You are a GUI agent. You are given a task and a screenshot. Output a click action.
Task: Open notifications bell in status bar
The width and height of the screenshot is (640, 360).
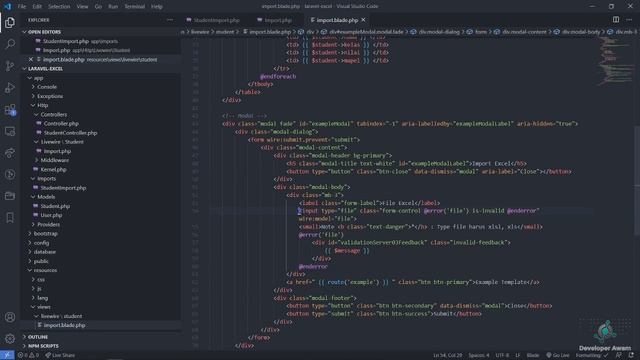tap(631, 355)
